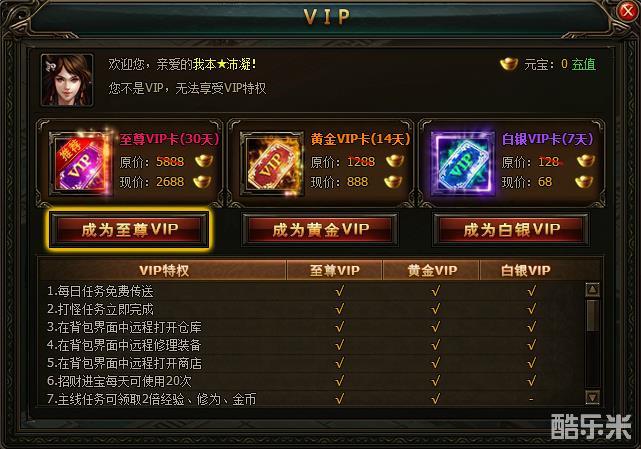
Task: Click the privileges list scroll down arrow
Action: click(x=592, y=397)
